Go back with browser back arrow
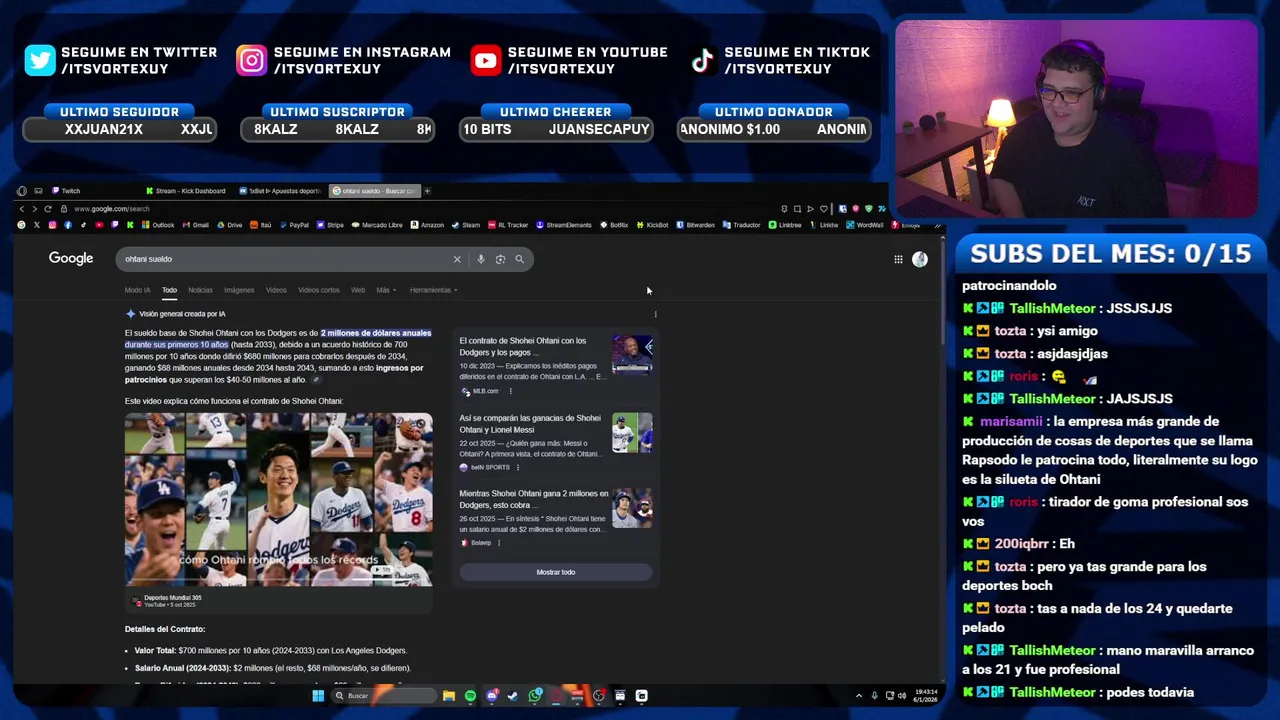Screen dimensions: 1280x720 pyautogui.click(x=22, y=209)
